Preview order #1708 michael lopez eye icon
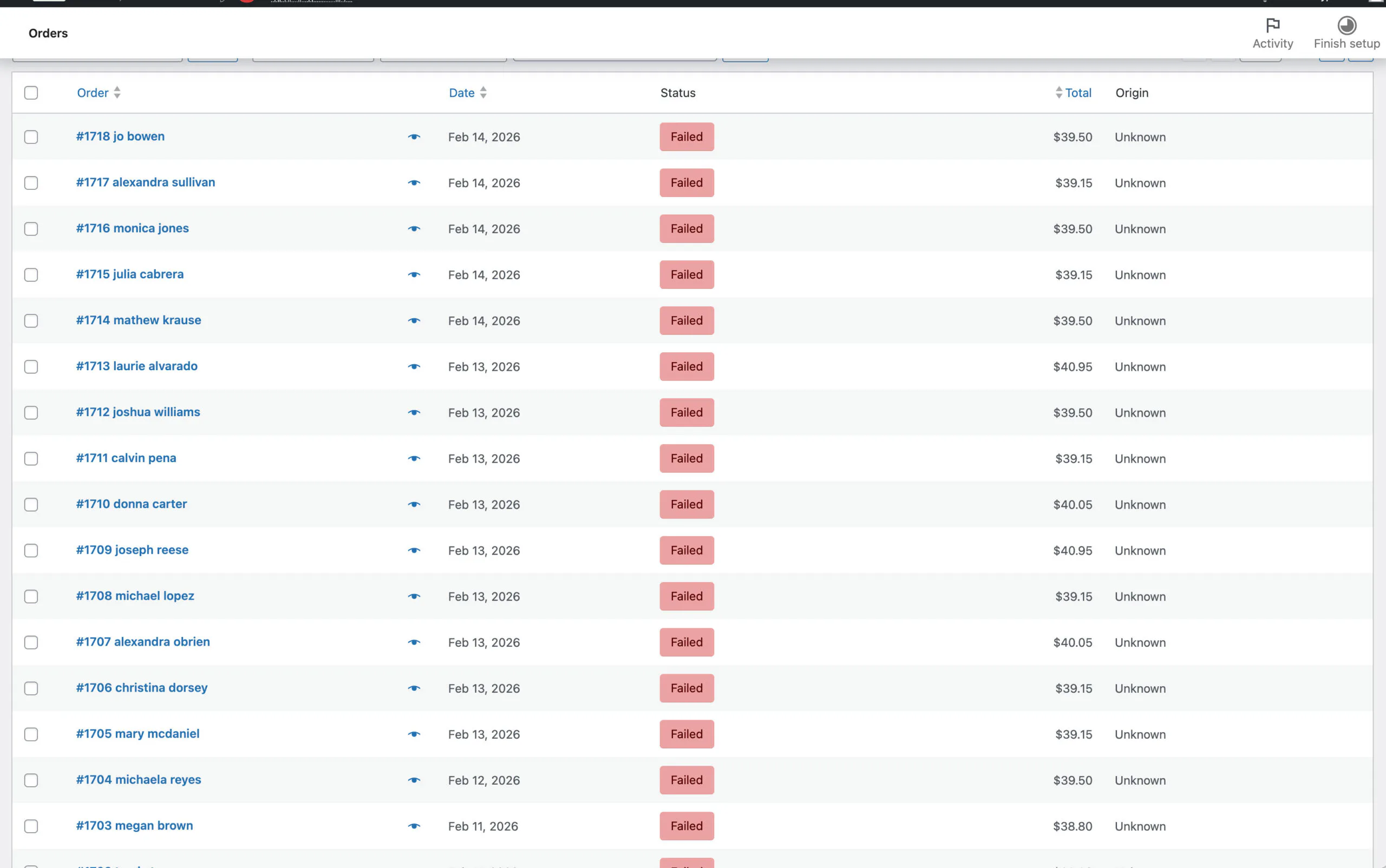Screen dimensions: 1386x868 [414, 596]
